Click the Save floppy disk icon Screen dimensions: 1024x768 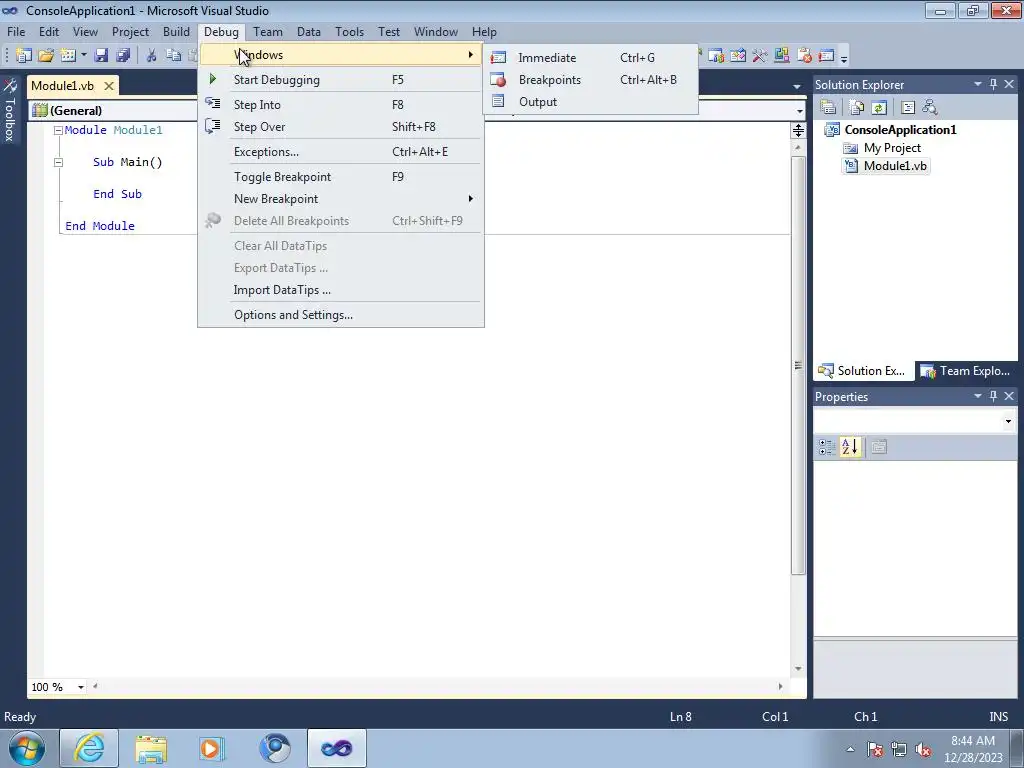(x=101, y=56)
